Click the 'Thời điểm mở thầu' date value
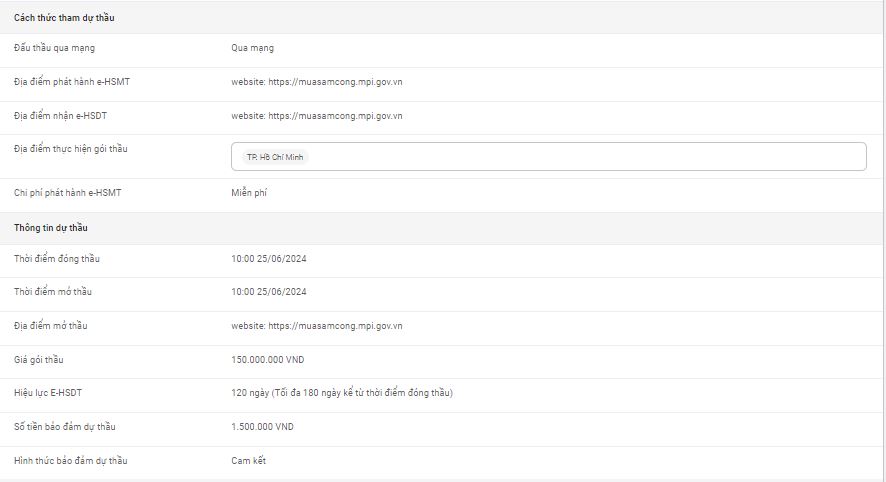 tap(268, 292)
